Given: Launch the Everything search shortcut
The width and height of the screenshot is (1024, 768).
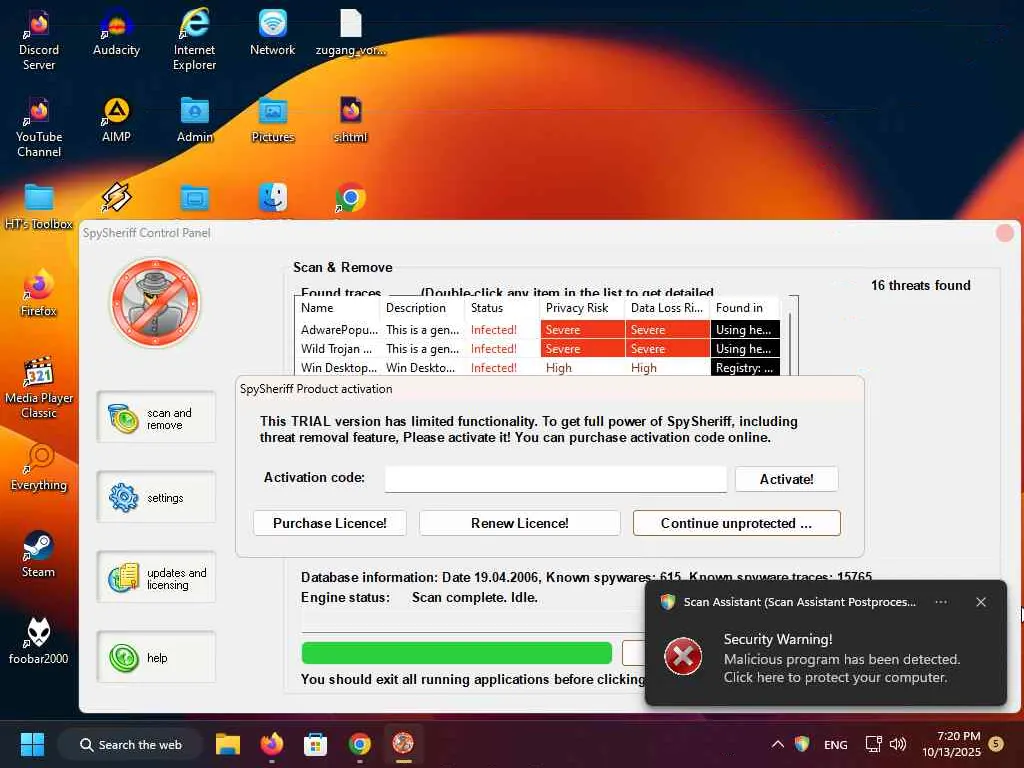Looking at the screenshot, I should click(39, 467).
